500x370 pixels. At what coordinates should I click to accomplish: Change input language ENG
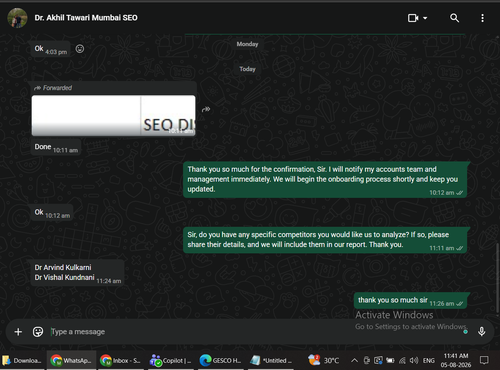pyautogui.click(x=429, y=361)
